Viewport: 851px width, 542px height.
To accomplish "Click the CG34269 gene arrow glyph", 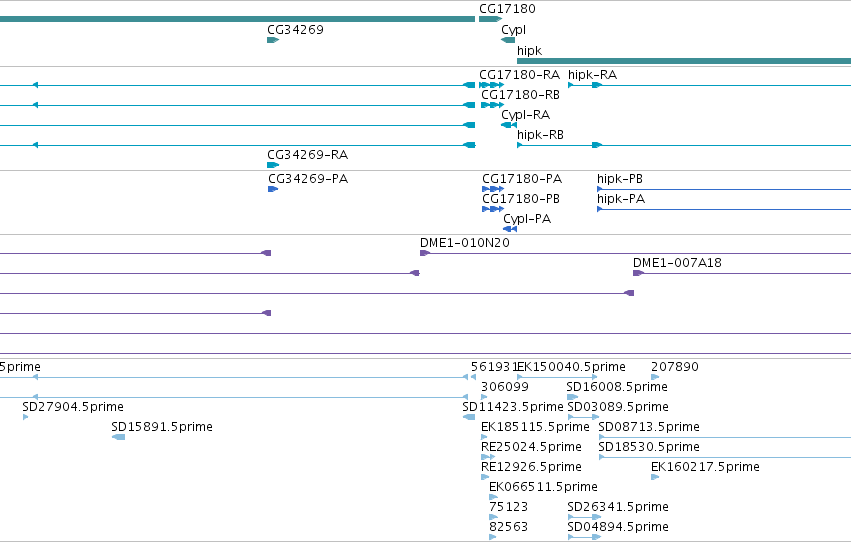I will click(x=273, y=40).
